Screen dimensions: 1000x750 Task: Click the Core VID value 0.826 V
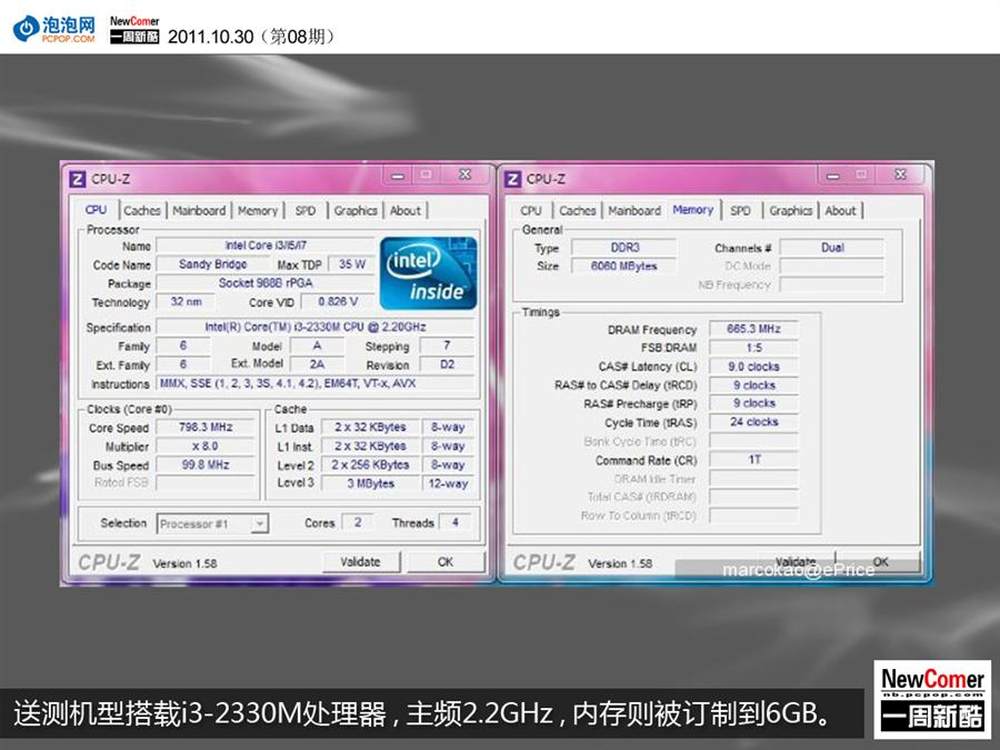click(x=337, y=302)
